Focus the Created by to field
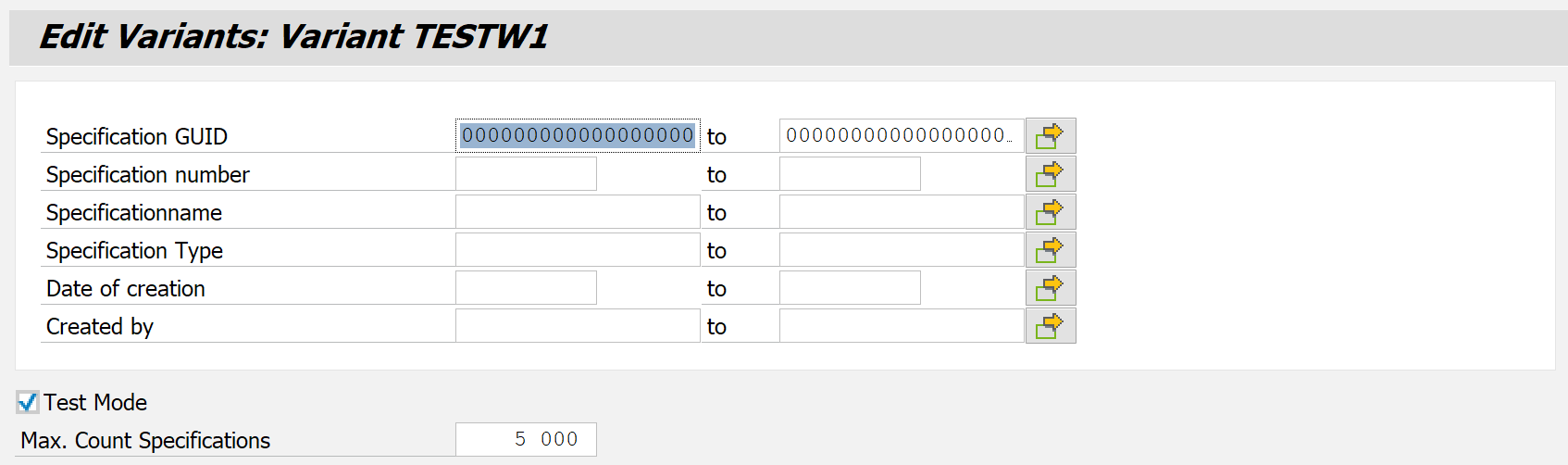This screenshot has width=1568, height=465. (901, 326)
